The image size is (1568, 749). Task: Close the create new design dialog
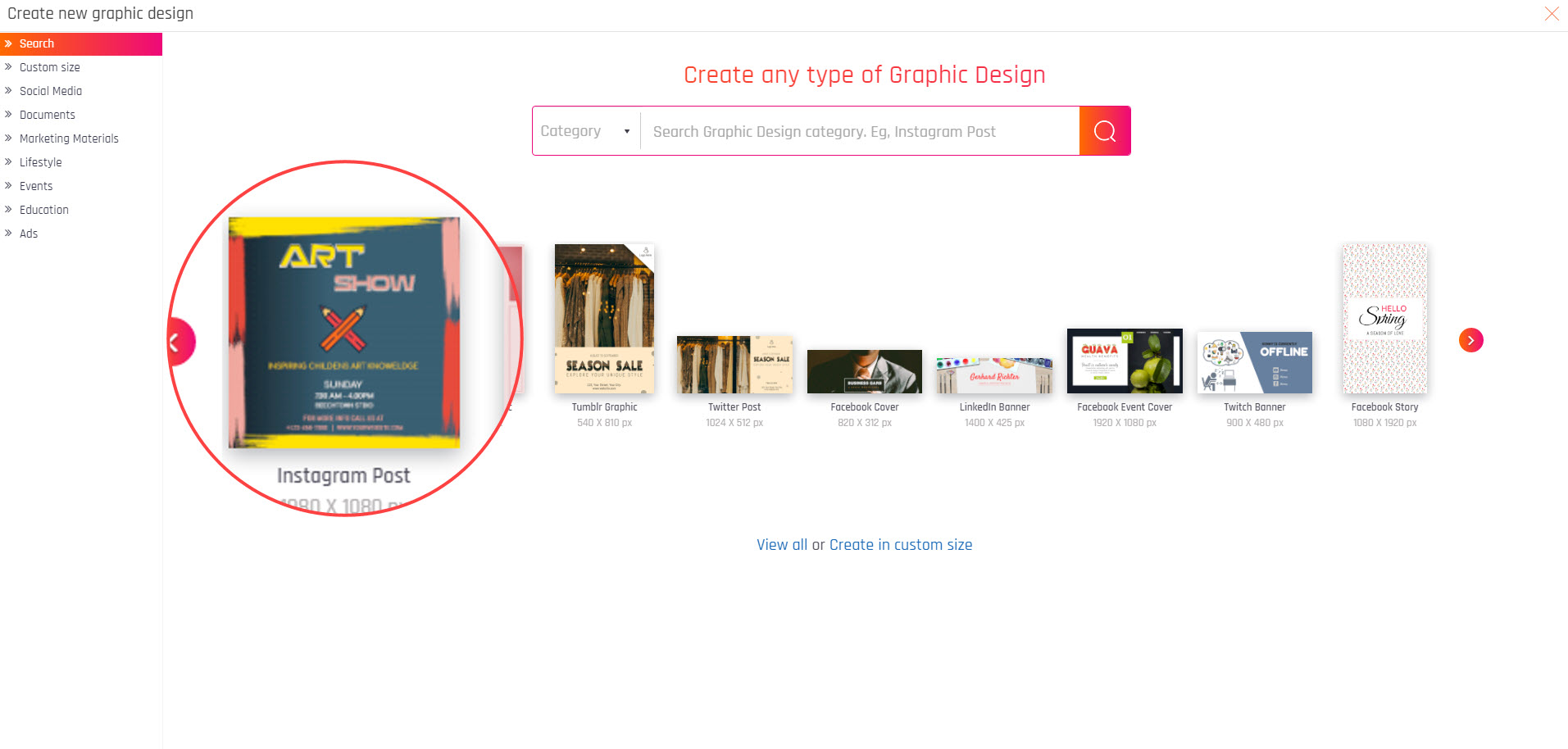(x=1552, y=13)
